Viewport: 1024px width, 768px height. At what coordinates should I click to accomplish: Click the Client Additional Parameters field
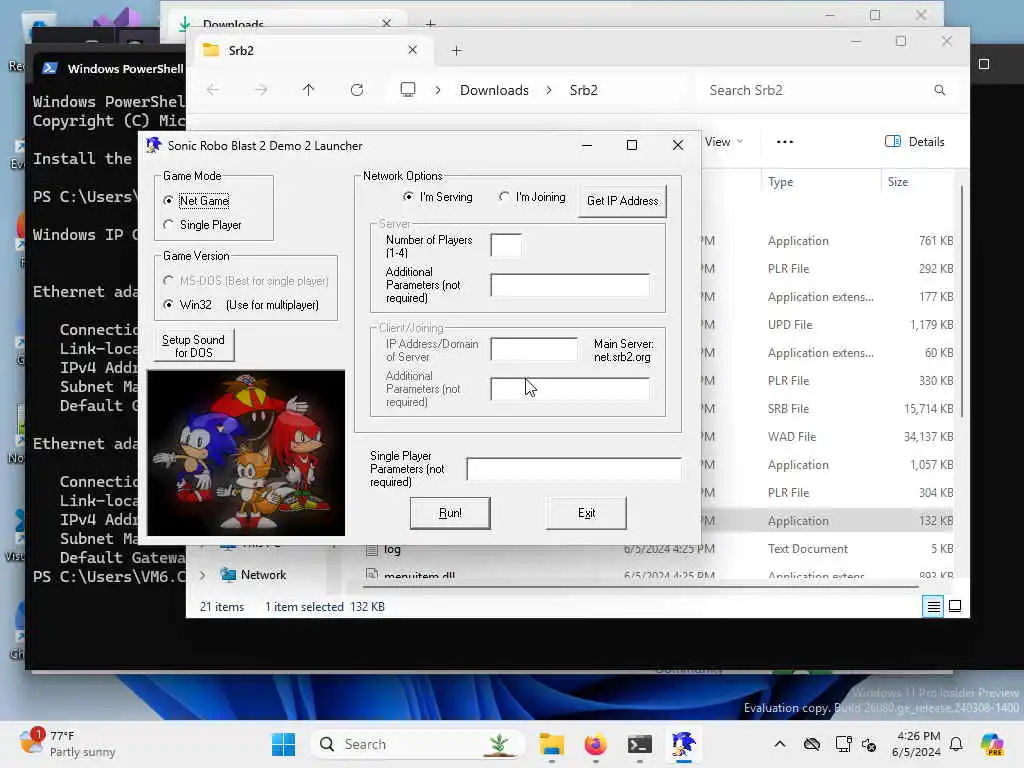click(x=570, y=389)
